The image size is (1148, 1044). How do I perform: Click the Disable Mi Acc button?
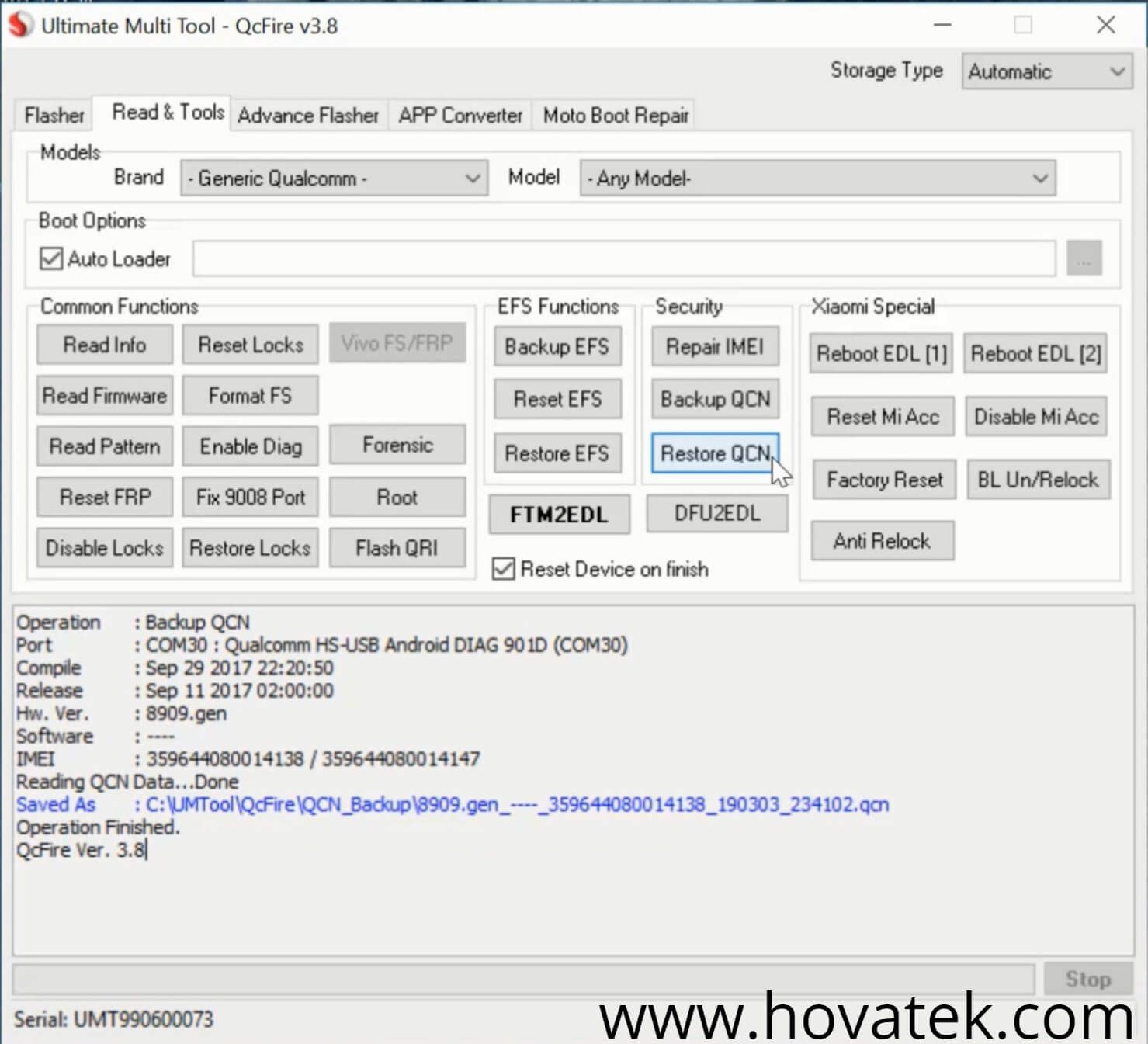tap(1036, 417)
